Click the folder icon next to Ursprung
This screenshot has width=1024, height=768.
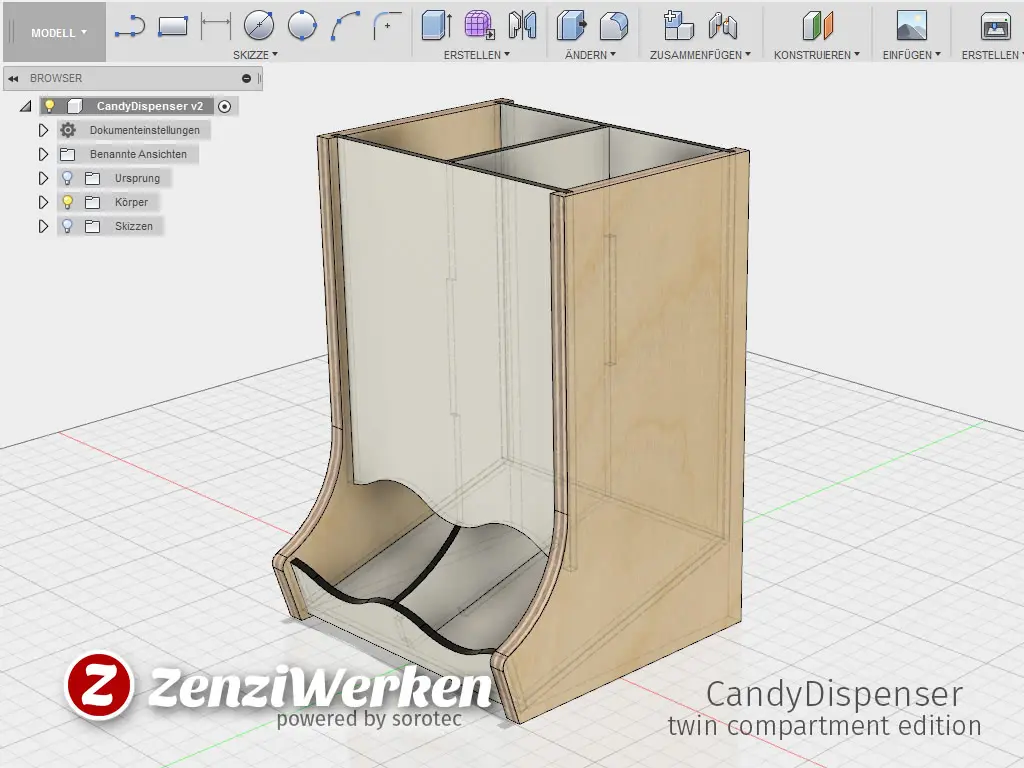tap(93, 178)
